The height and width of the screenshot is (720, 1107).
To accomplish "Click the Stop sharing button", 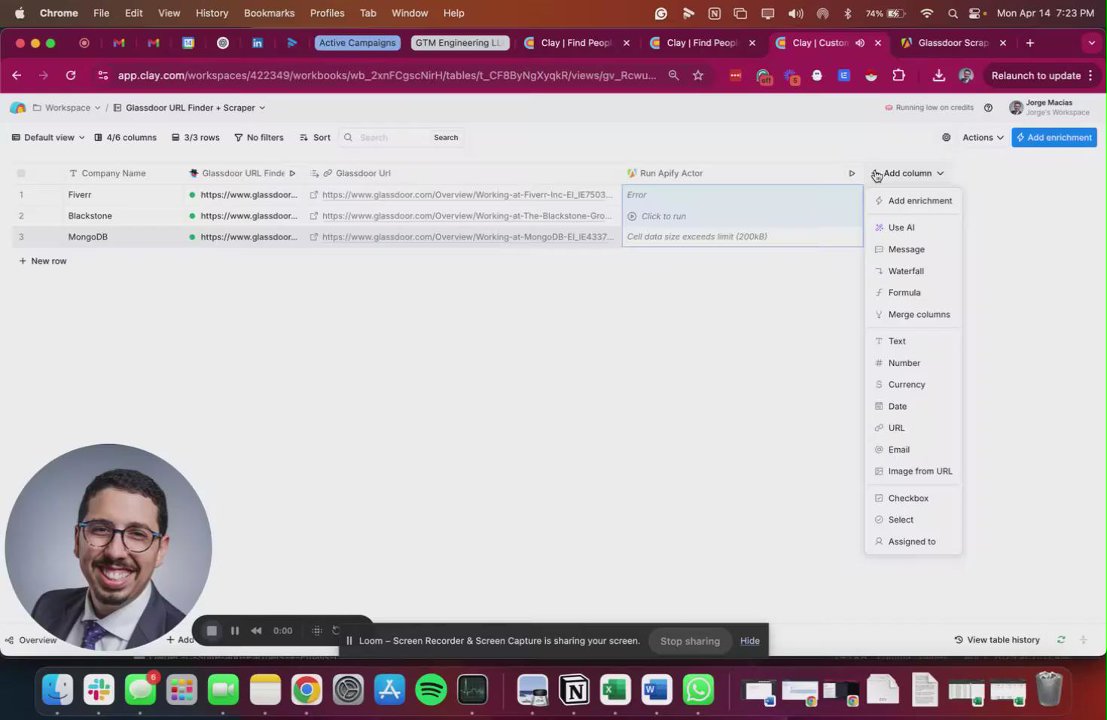I will [690, 641].
